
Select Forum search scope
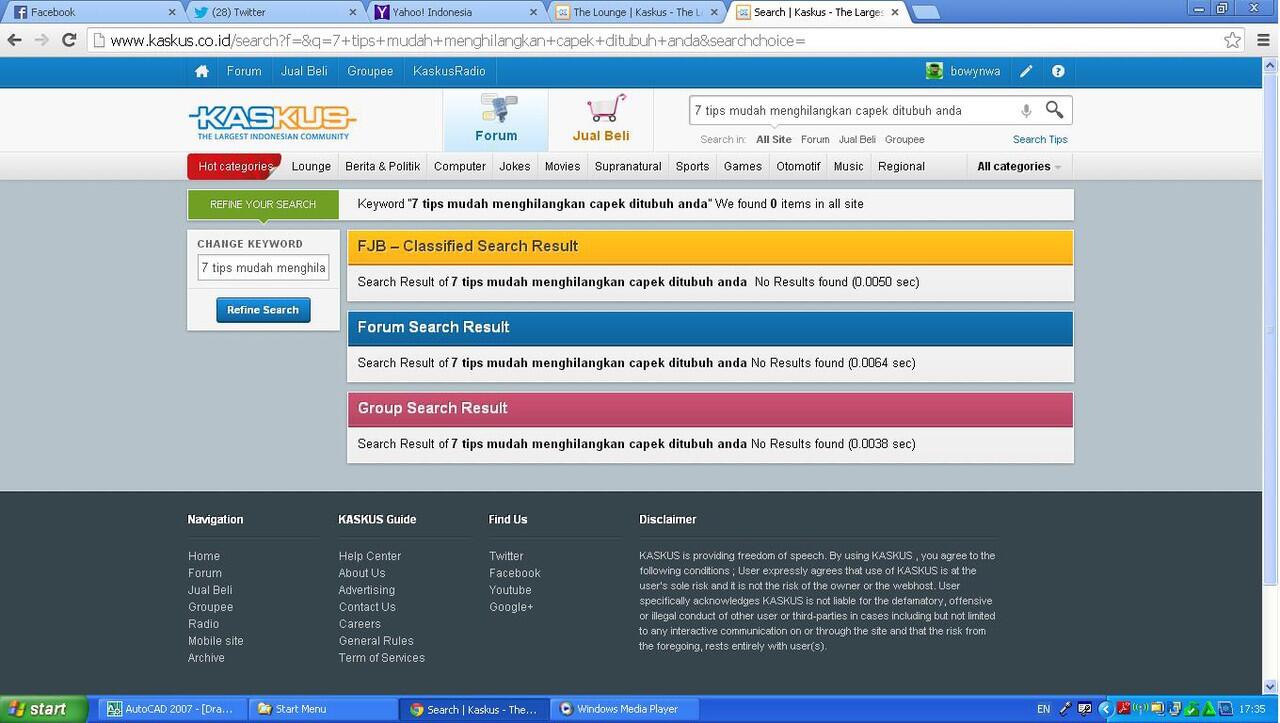click(815, 140)
